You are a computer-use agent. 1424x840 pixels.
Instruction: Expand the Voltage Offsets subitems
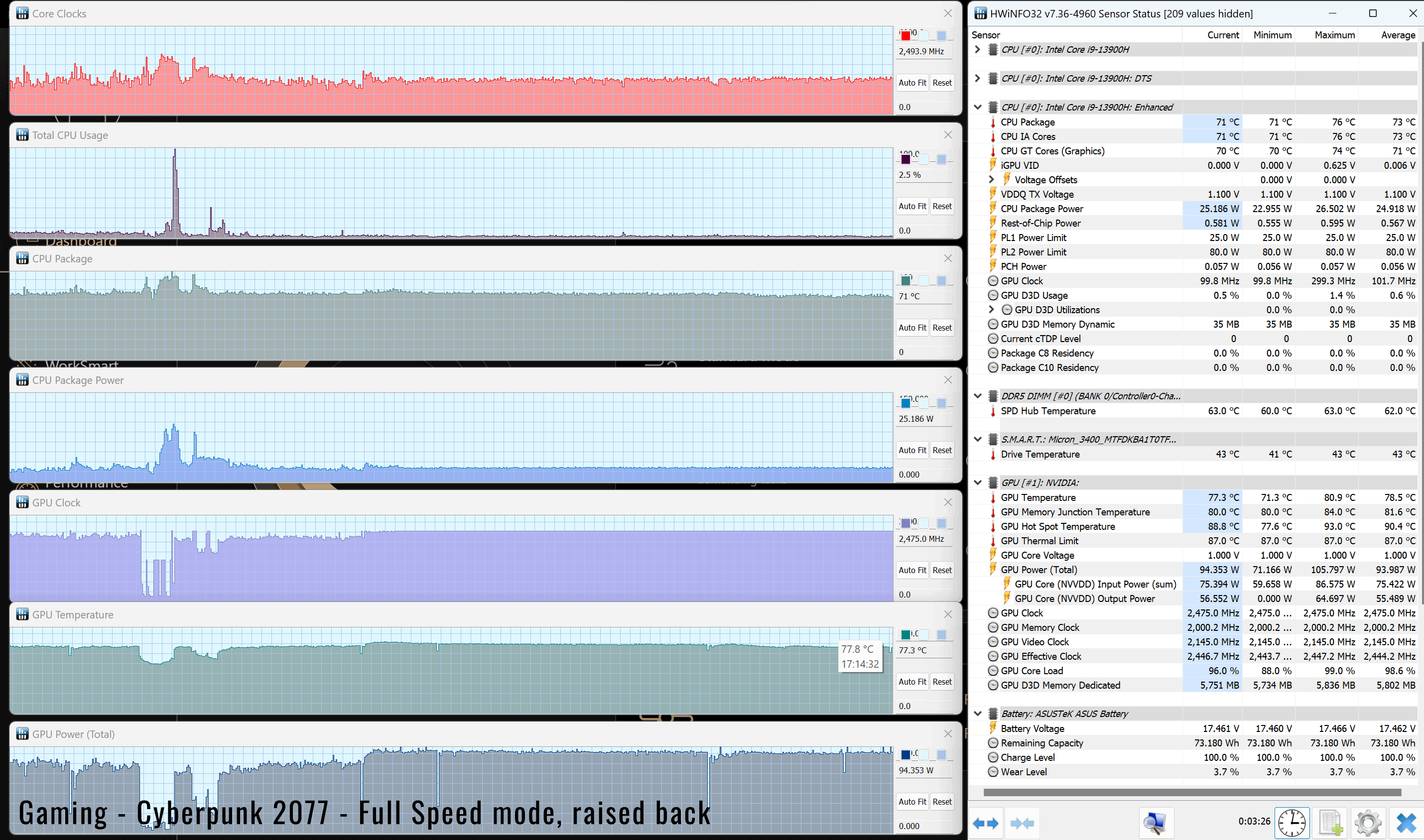pyautogui.click(x=991, y=179)
